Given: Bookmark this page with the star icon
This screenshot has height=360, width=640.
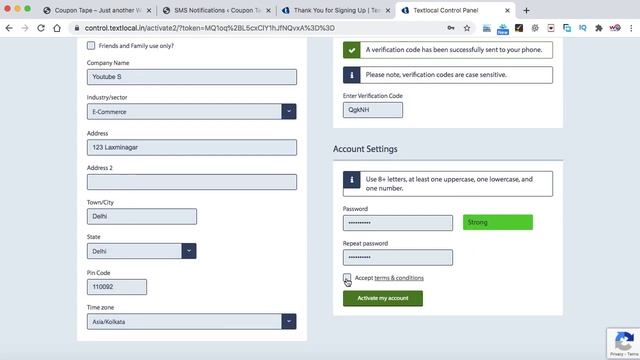Looking at the screenshot, I should tap(467, 28).
